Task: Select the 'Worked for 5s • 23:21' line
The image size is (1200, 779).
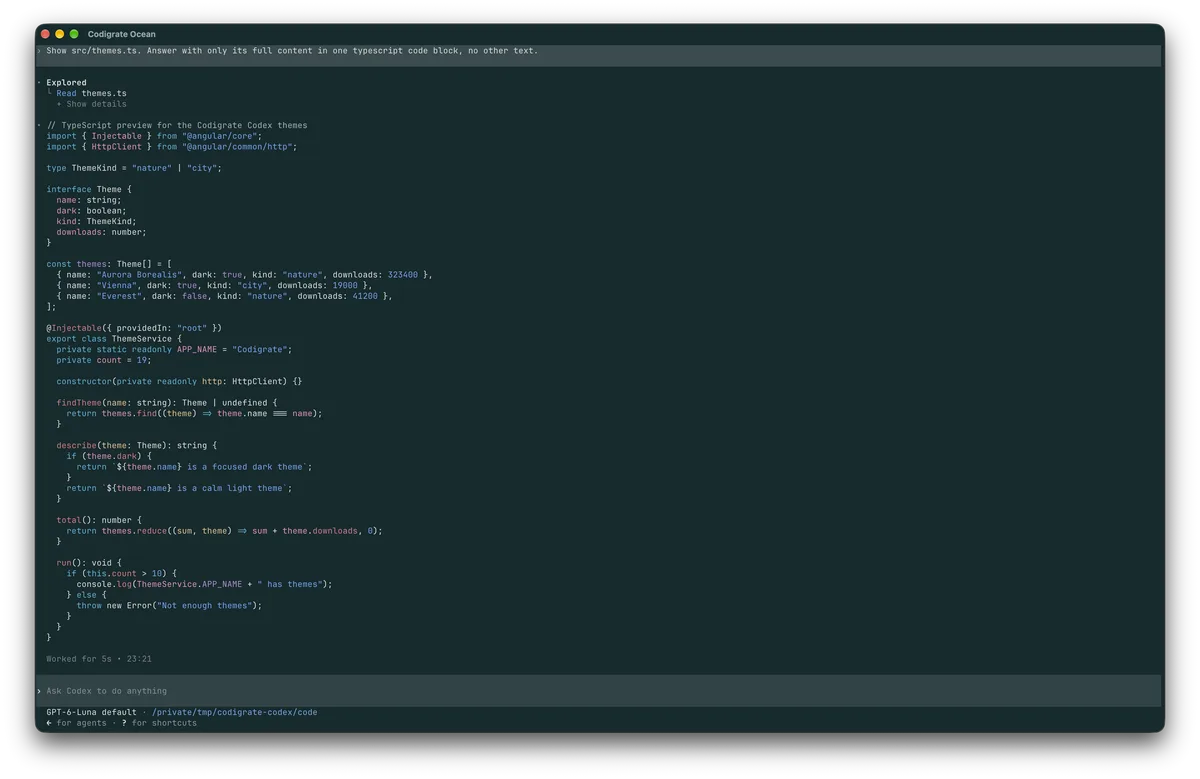Action: [x=99, y=659]
